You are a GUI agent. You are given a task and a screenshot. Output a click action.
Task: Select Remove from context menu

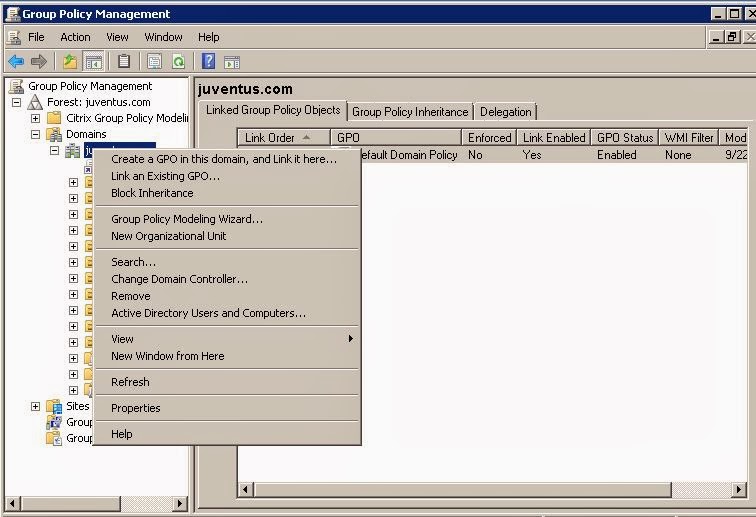[x=227, y=296]
